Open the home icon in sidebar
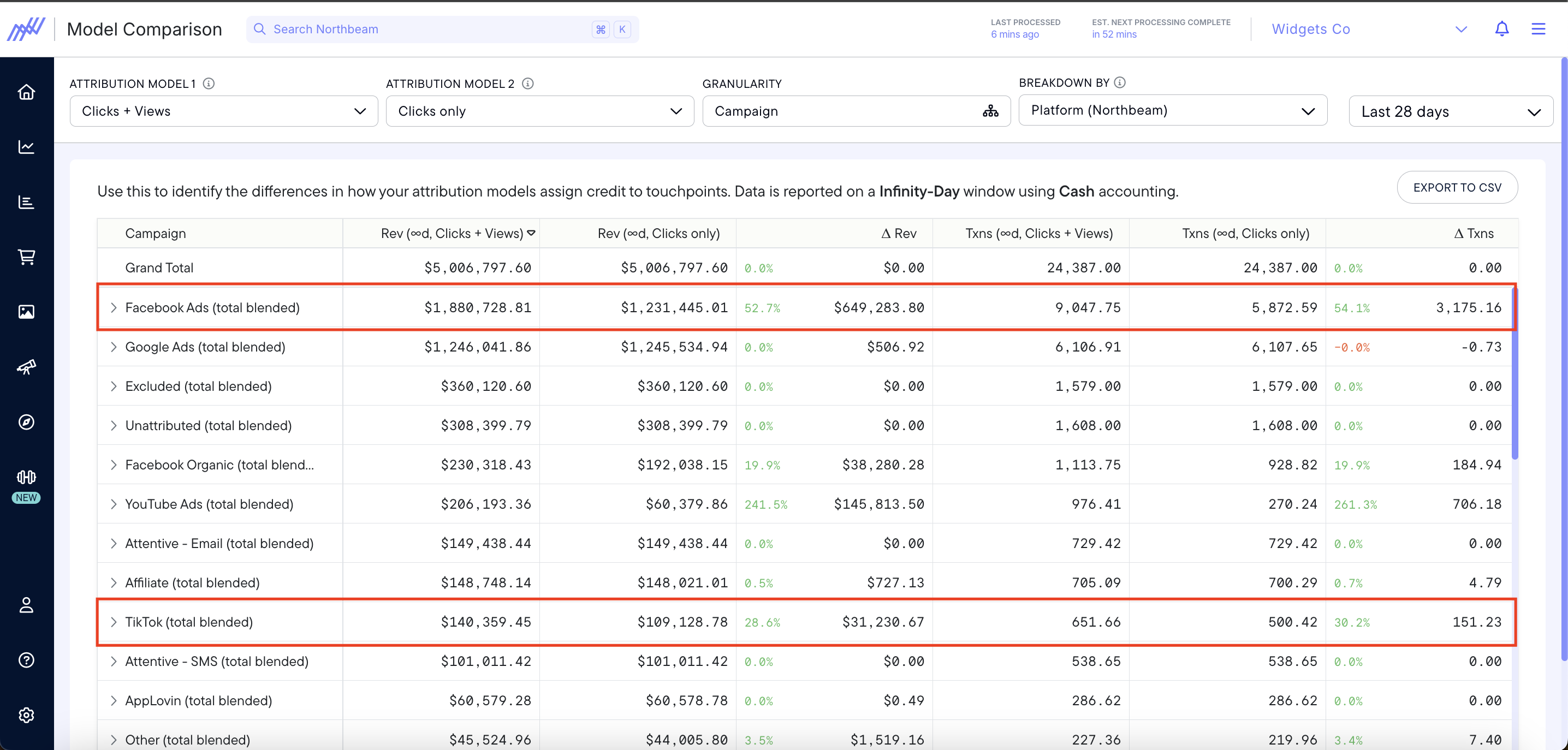Image resolution: width=1568 pixels, height=750 pixels. (x=26, y=92)
